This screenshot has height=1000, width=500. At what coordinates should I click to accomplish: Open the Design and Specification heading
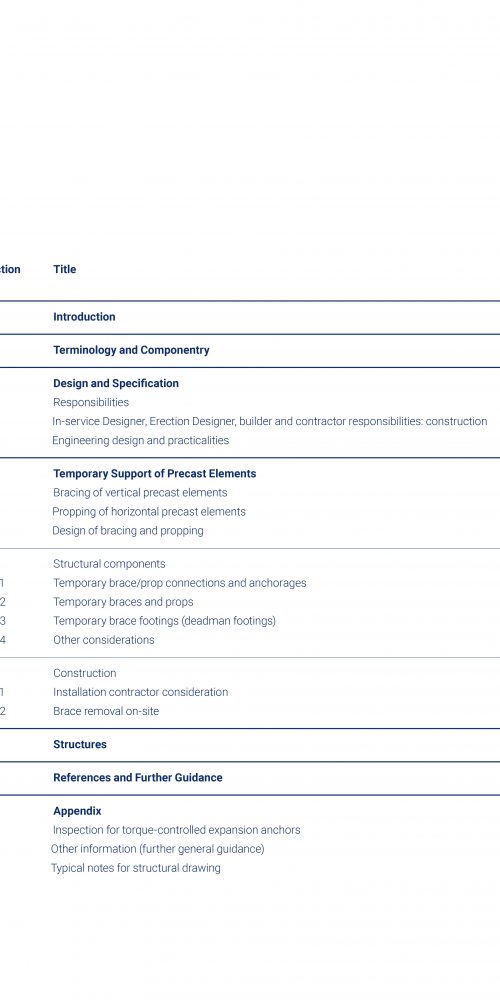115,383
